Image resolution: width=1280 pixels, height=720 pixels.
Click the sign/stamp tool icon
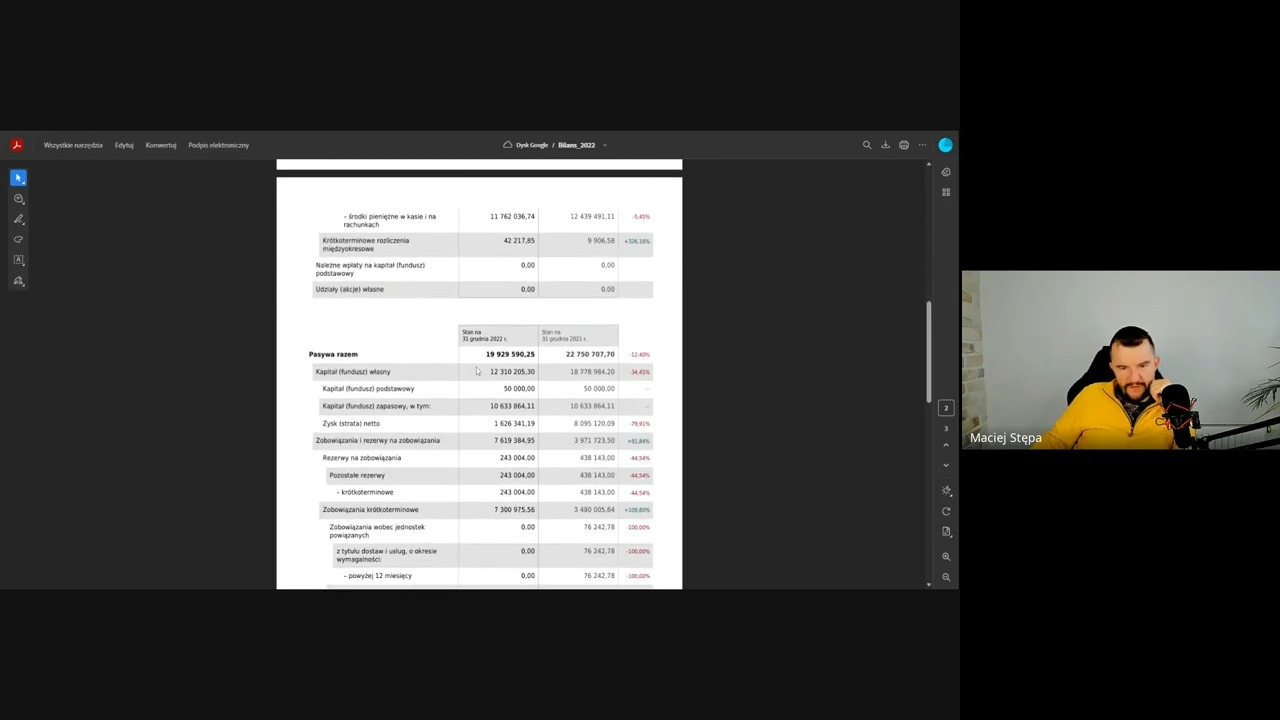coord(18,281)
